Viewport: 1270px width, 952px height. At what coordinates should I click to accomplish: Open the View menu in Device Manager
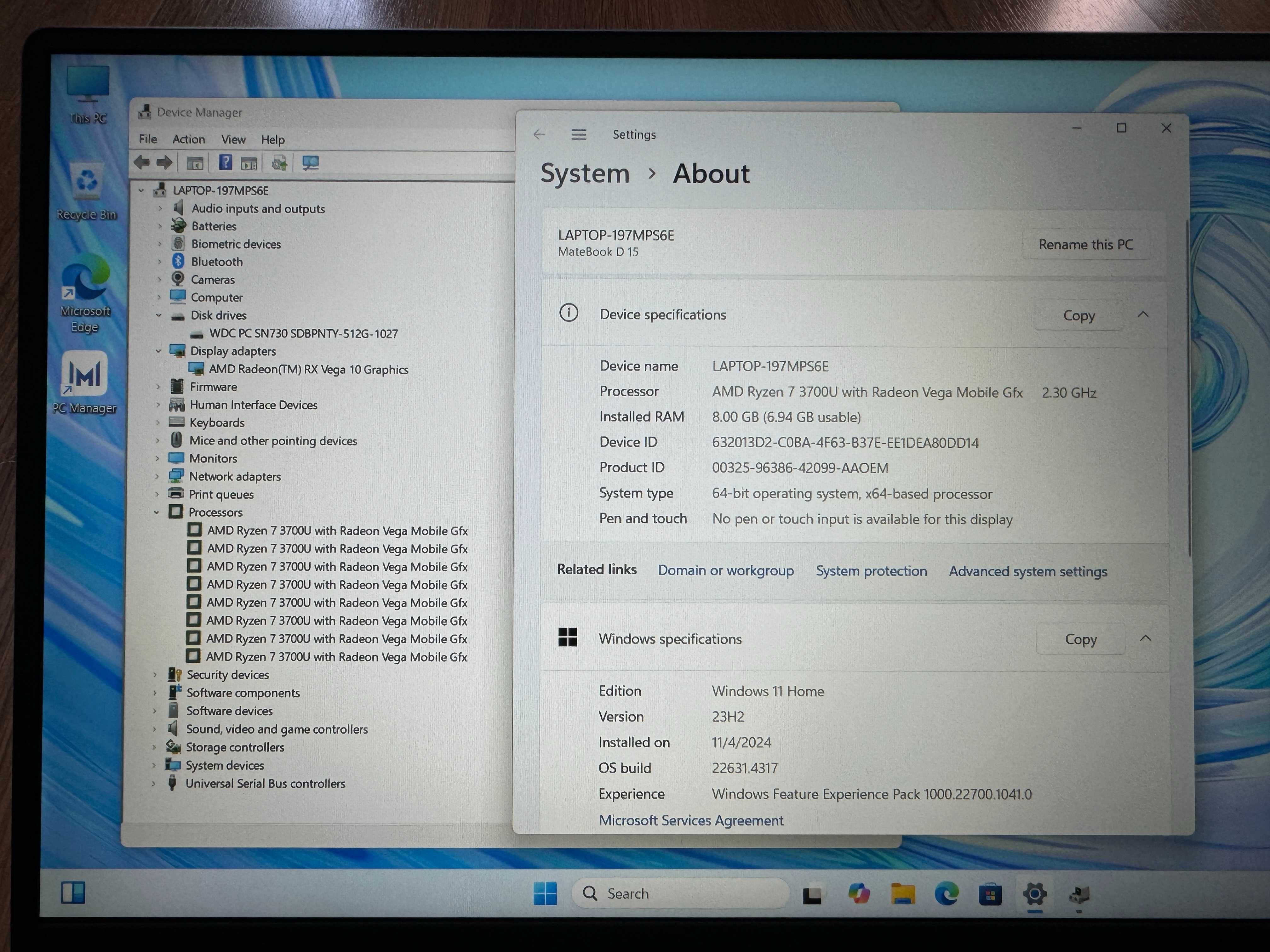pos(233,139)
